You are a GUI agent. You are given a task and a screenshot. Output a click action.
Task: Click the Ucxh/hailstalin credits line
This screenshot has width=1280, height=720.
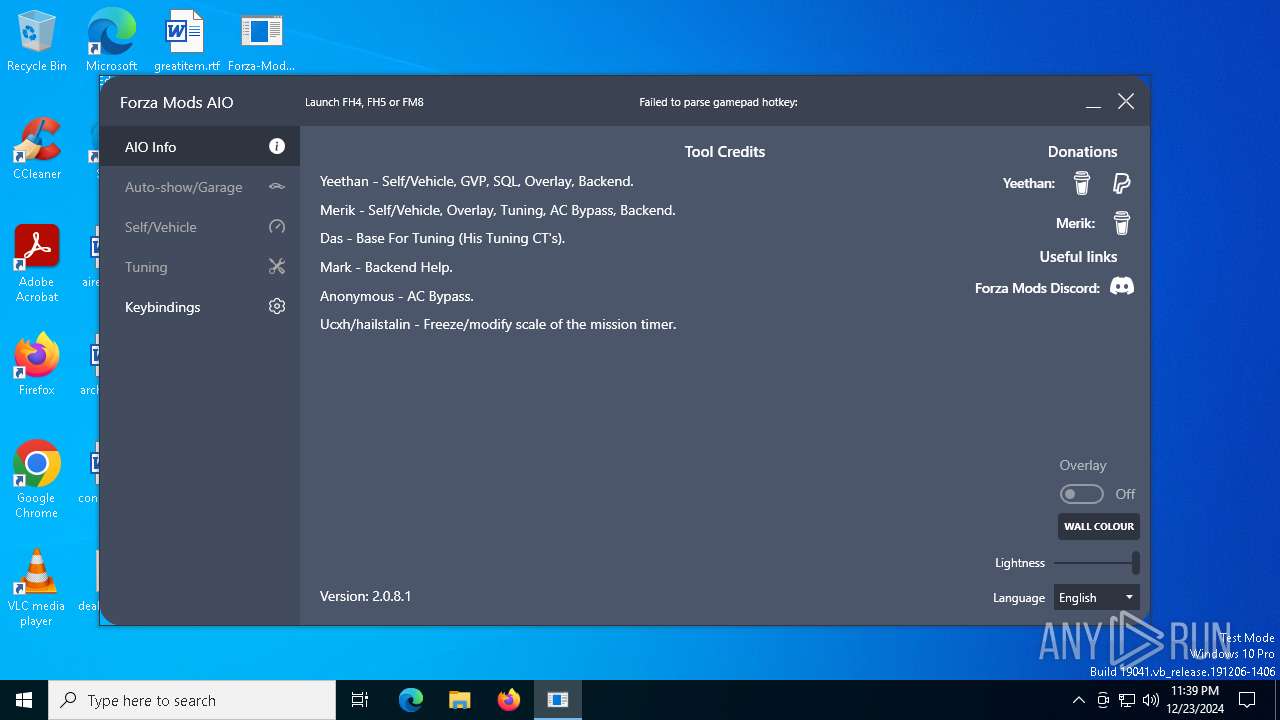point(498,324)
